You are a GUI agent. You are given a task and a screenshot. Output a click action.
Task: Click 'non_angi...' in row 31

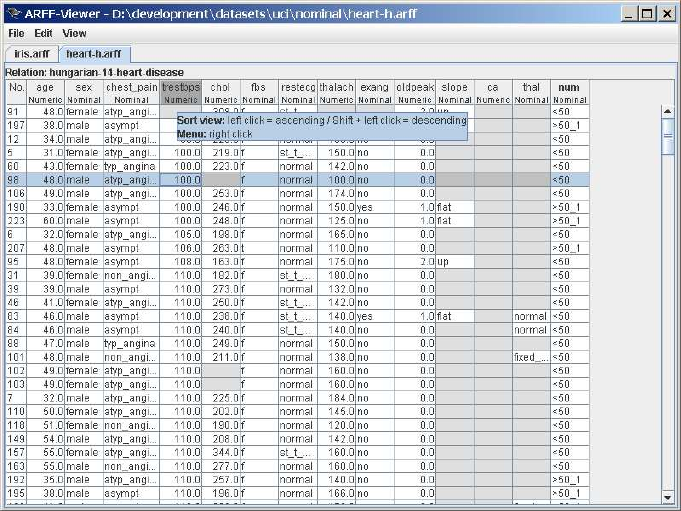tap(131, 275)
